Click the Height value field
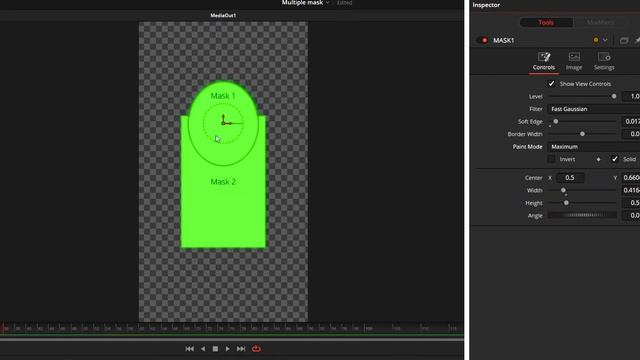The image size is (640, 360). 631,203
